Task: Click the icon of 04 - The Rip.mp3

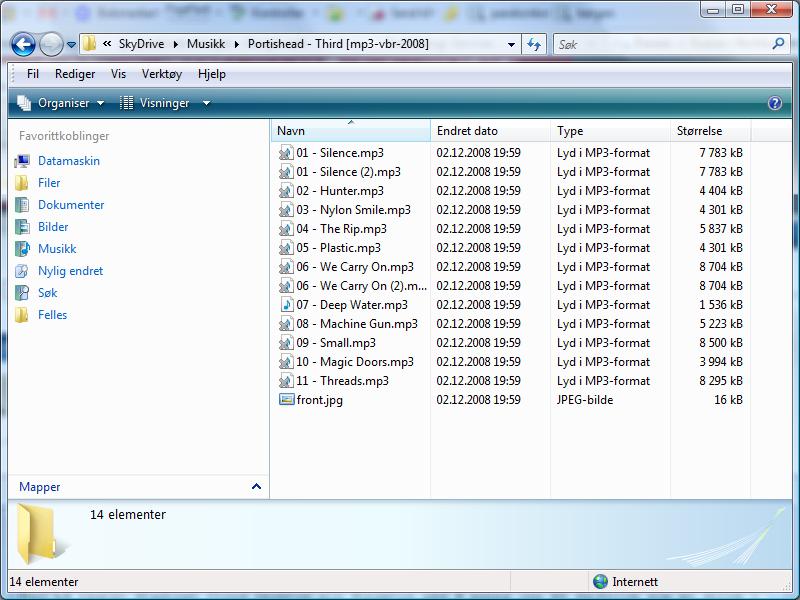Action: (286, 229)
